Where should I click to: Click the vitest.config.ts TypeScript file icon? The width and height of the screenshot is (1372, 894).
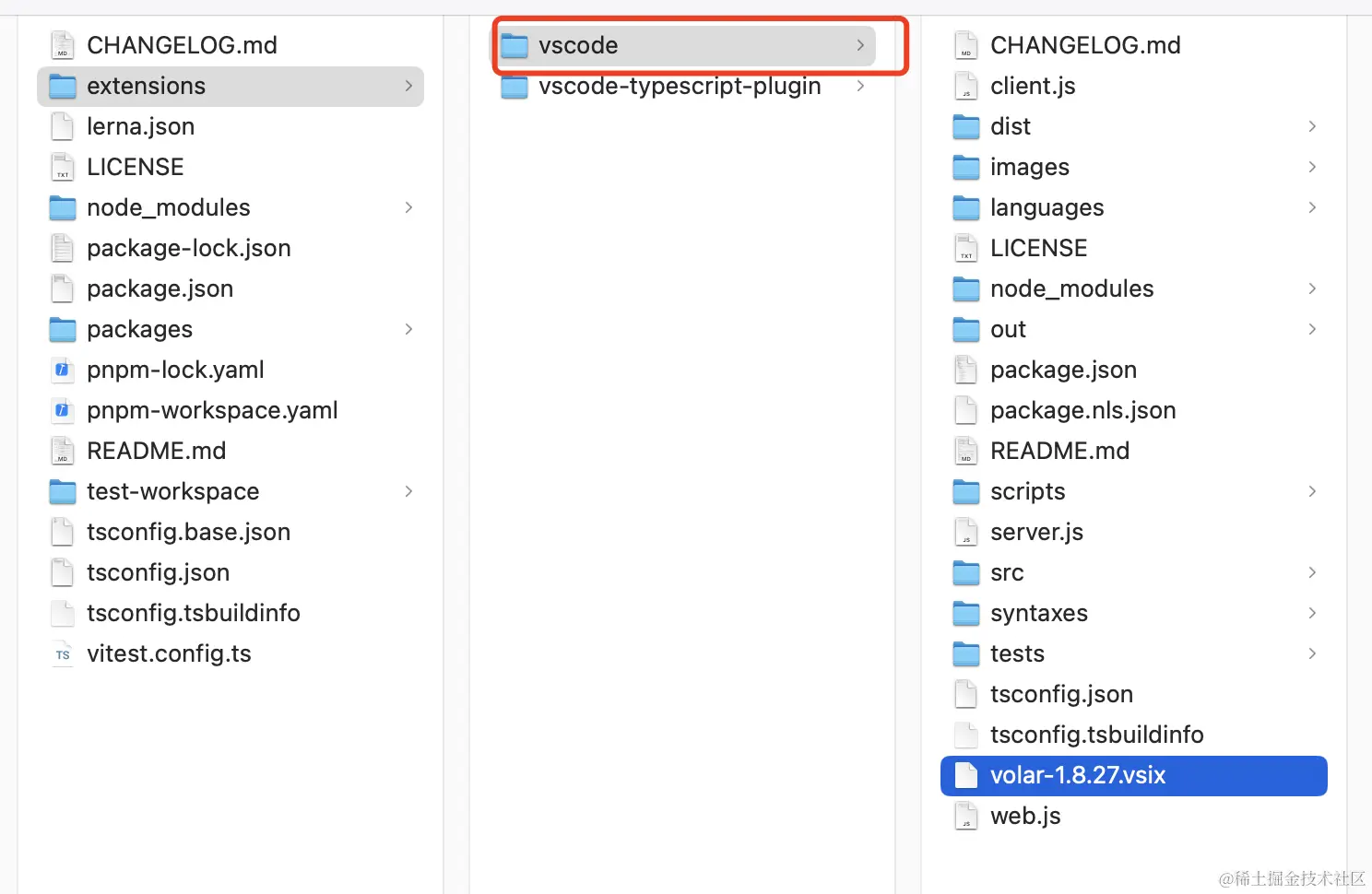click(62, 654)
